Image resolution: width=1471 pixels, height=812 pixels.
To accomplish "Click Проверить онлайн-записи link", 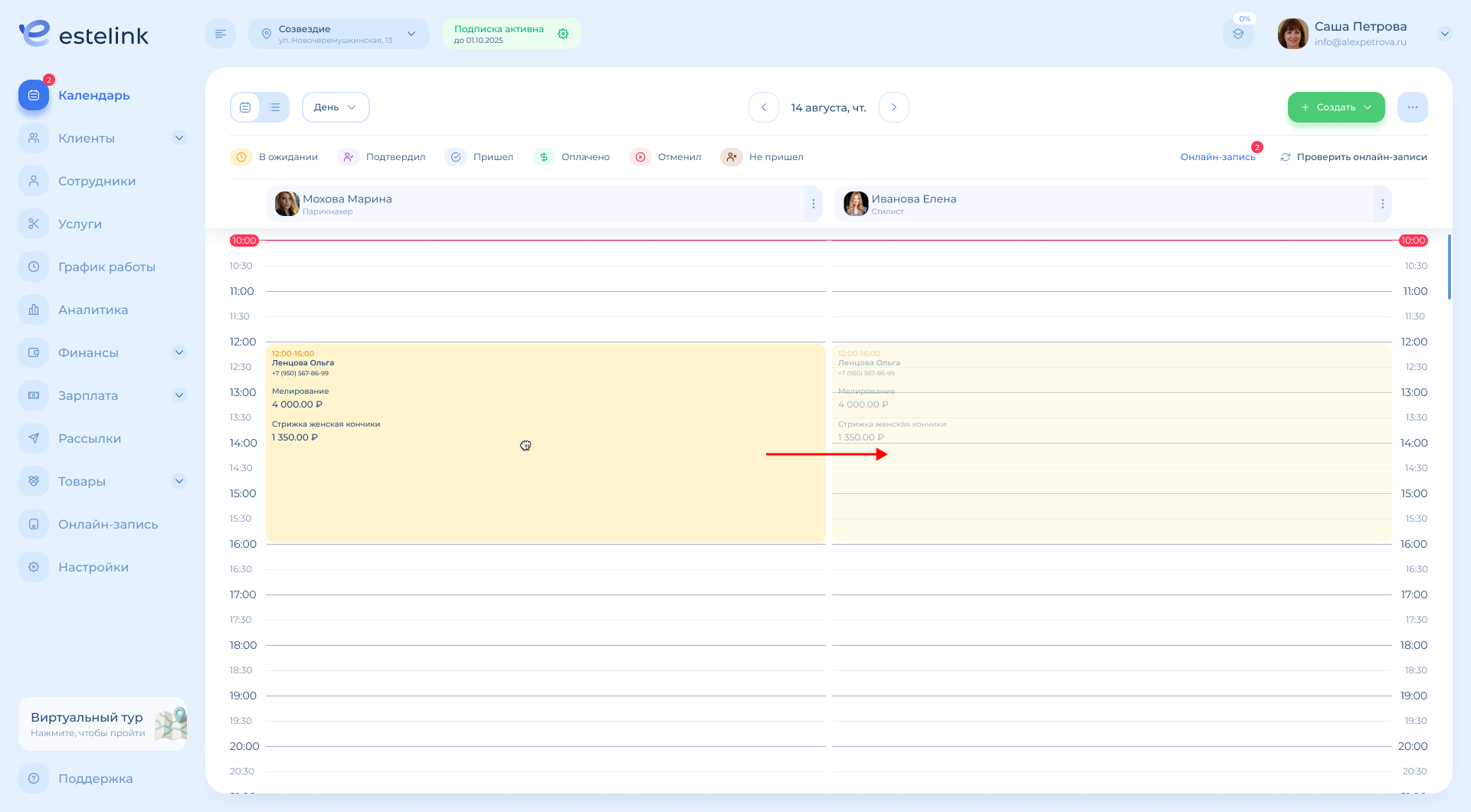I will [1353, 157].
